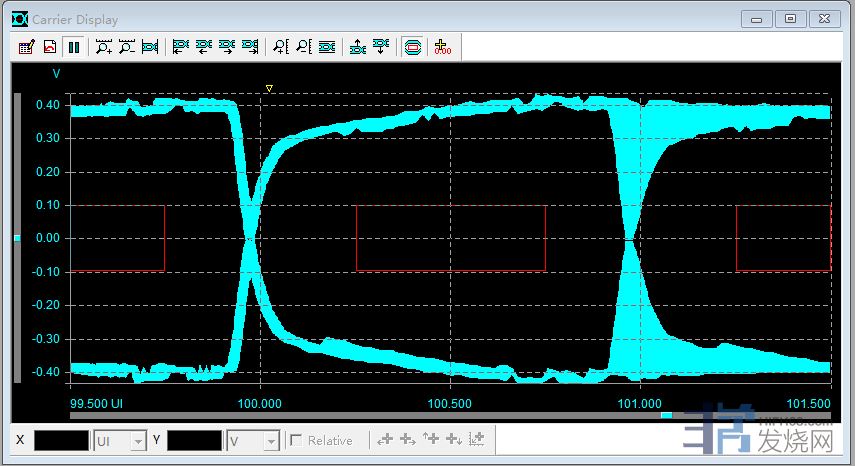855x466 pixels.
Task: Click the horizontal fit-to-window icon
Action: click(150, 46)
